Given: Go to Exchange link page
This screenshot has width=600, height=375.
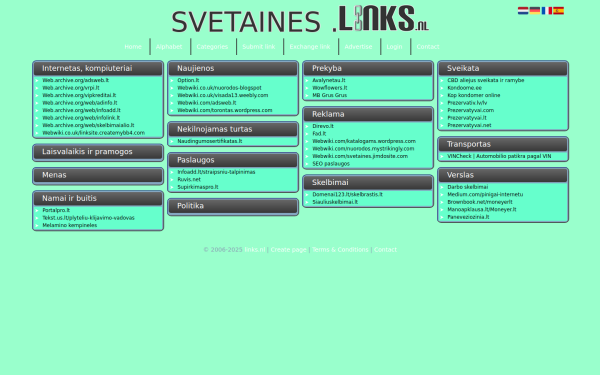Looking at the screenshot, I should pos(310,47).
